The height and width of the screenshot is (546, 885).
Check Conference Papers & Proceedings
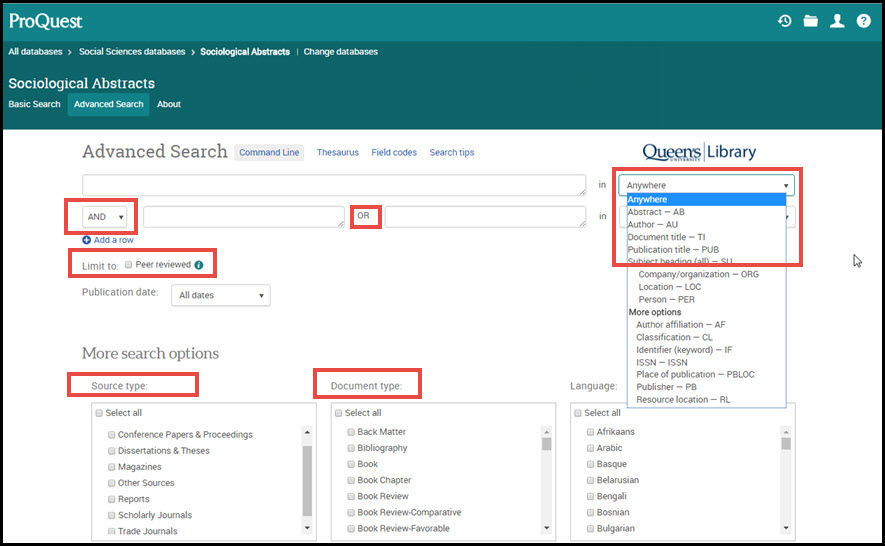(x=112, y=435)
